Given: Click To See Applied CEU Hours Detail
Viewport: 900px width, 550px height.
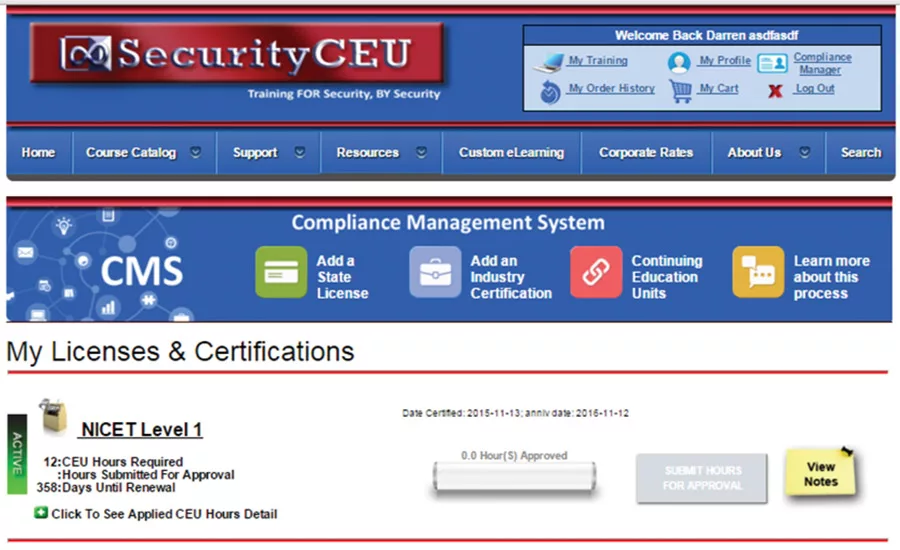Looking at the screenshot, I should click(x=164, y=514).
